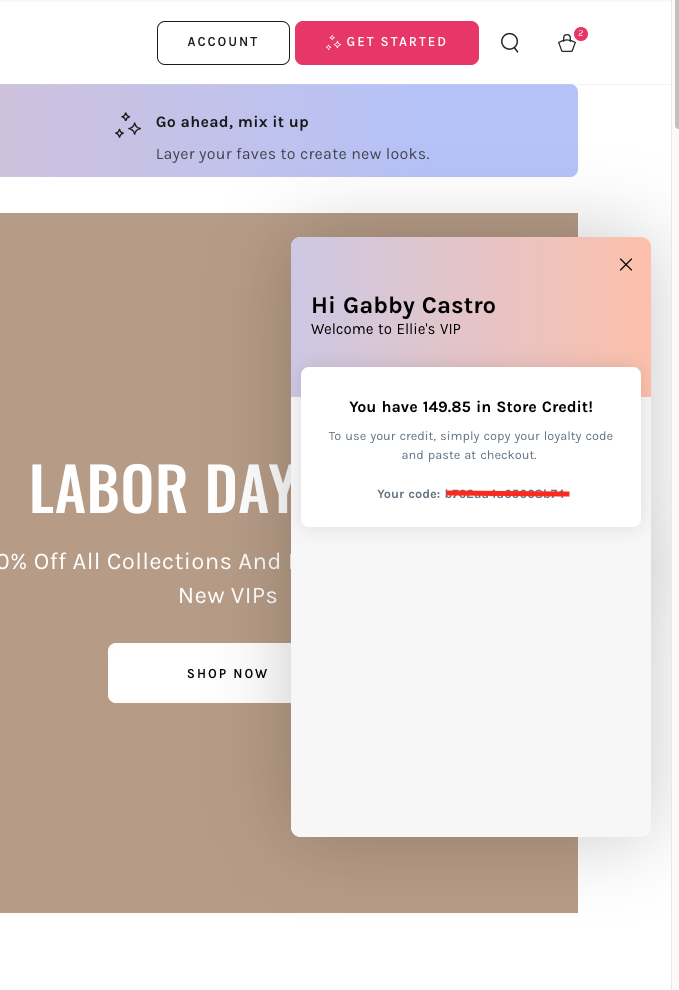Click the sparkle icon beside "Go ahead, mix it up"
The height and width of the screenshot is (990, 679).
(x=127, y=125)
